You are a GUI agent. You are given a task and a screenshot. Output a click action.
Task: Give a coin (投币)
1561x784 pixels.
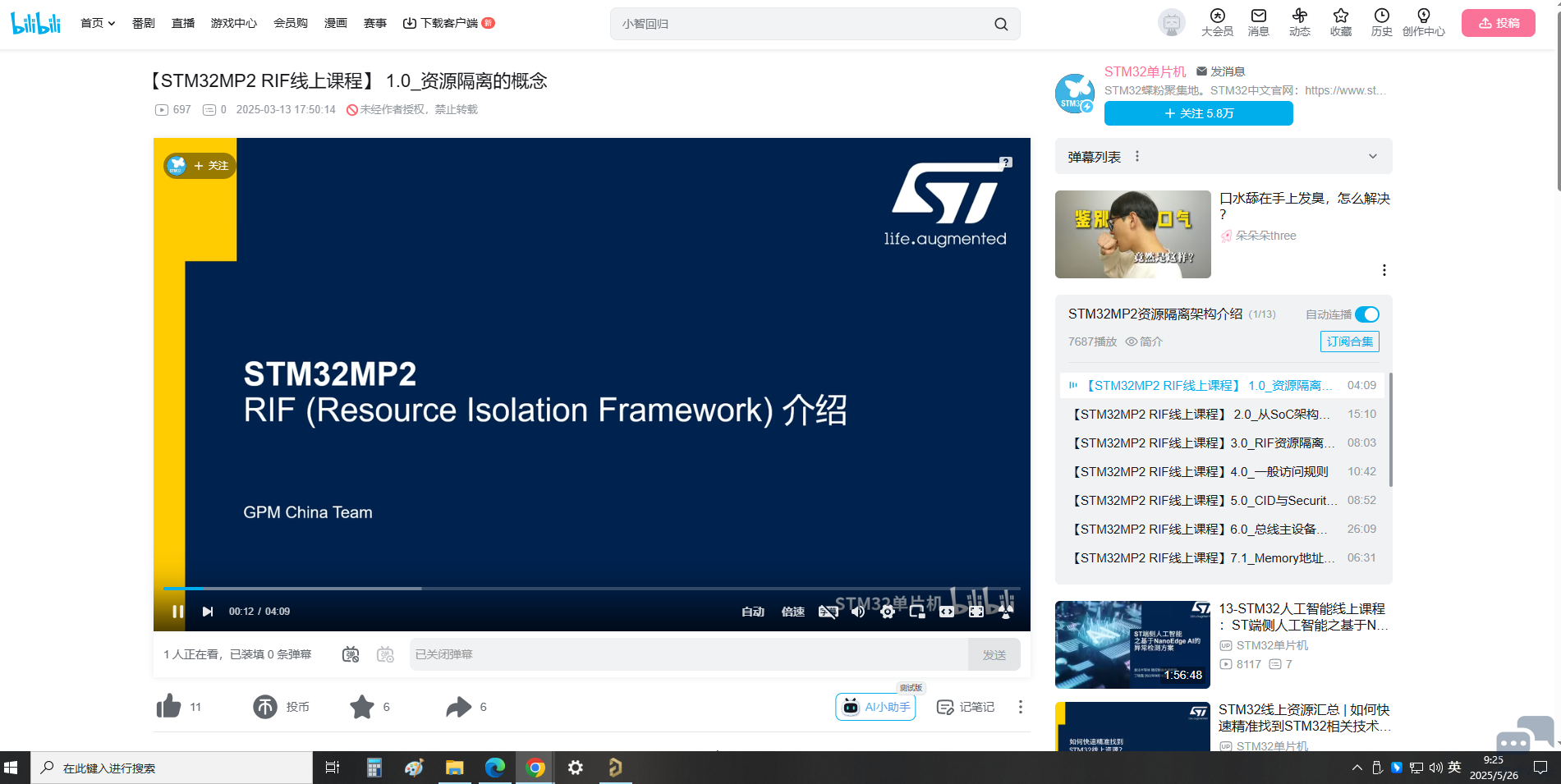[265, 706]
